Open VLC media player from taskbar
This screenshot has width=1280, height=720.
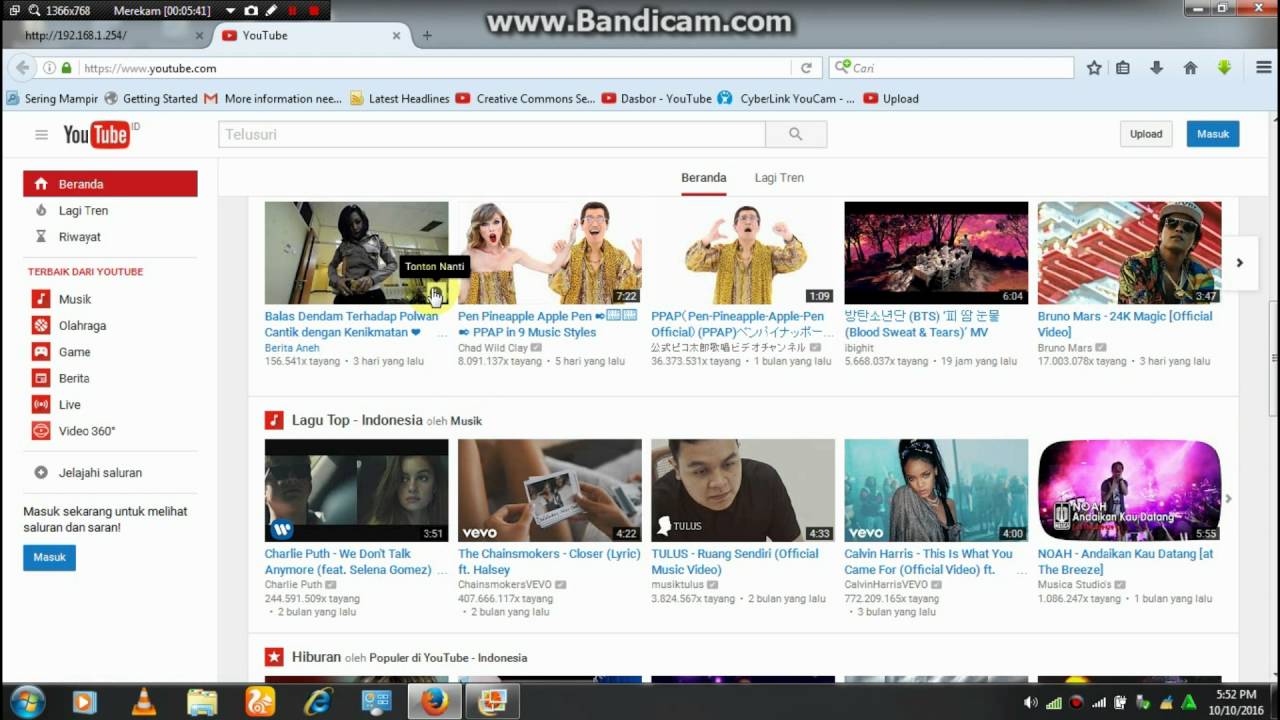pos(144,702)
